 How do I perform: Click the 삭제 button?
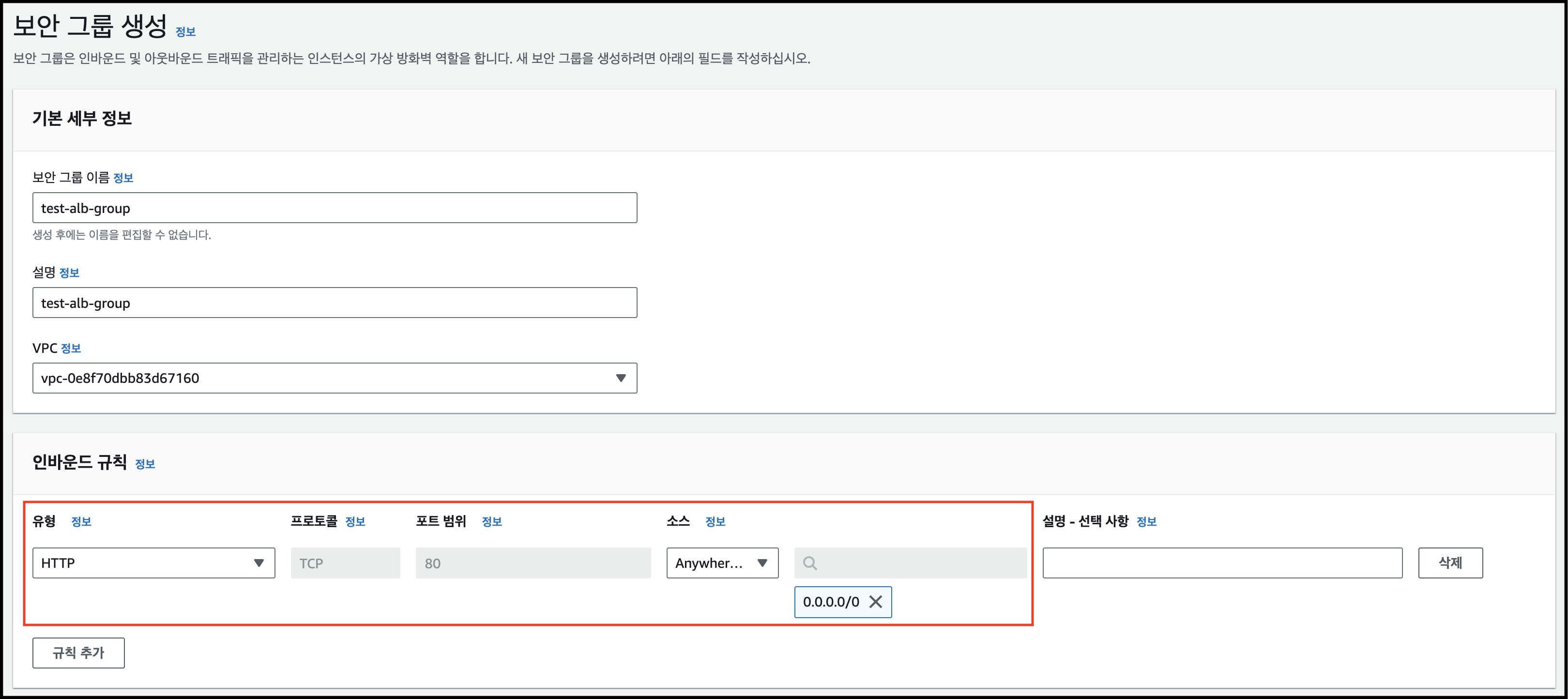[x=1450, y=563]
